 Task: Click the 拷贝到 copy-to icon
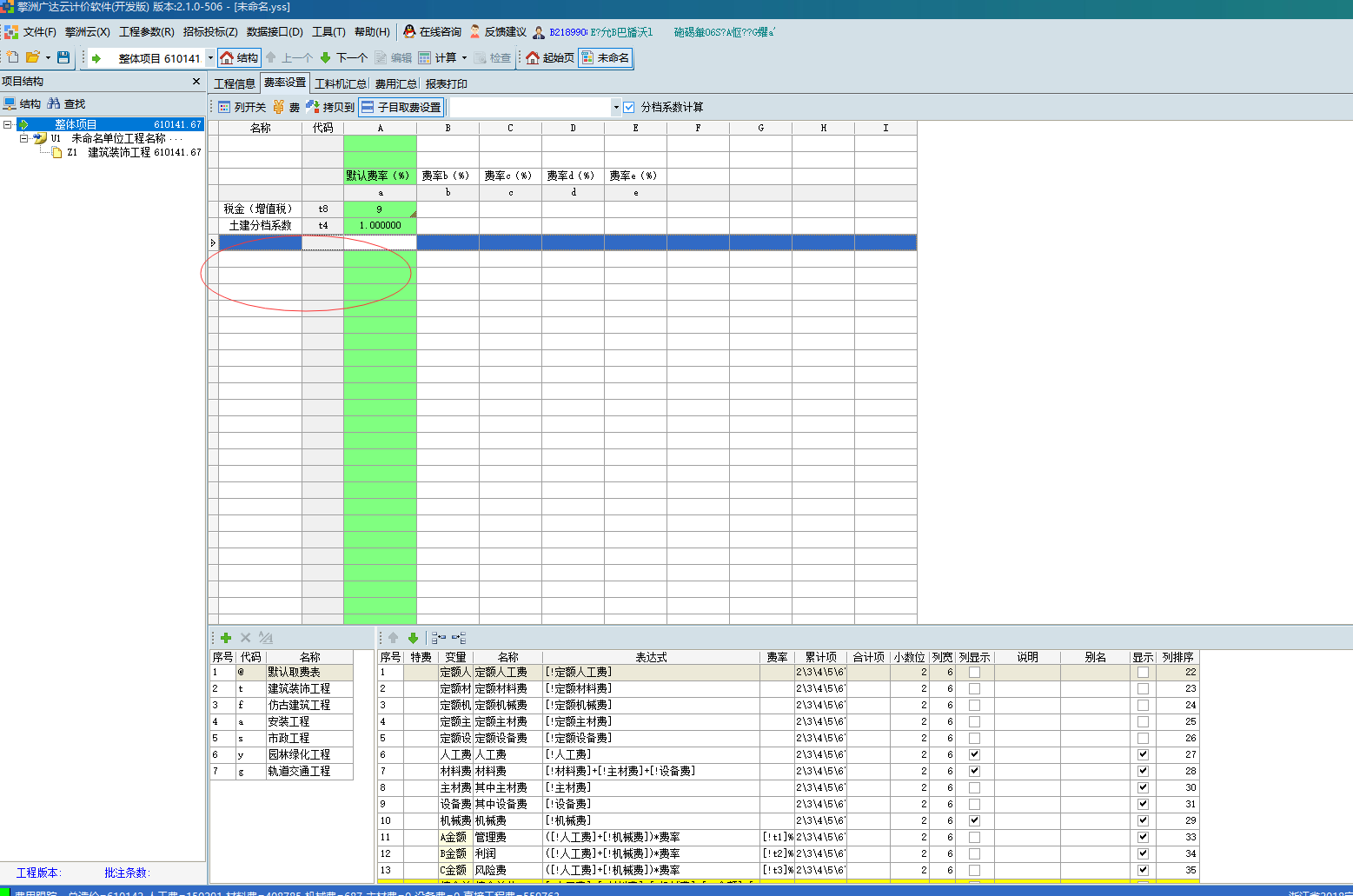click(313, 108)
